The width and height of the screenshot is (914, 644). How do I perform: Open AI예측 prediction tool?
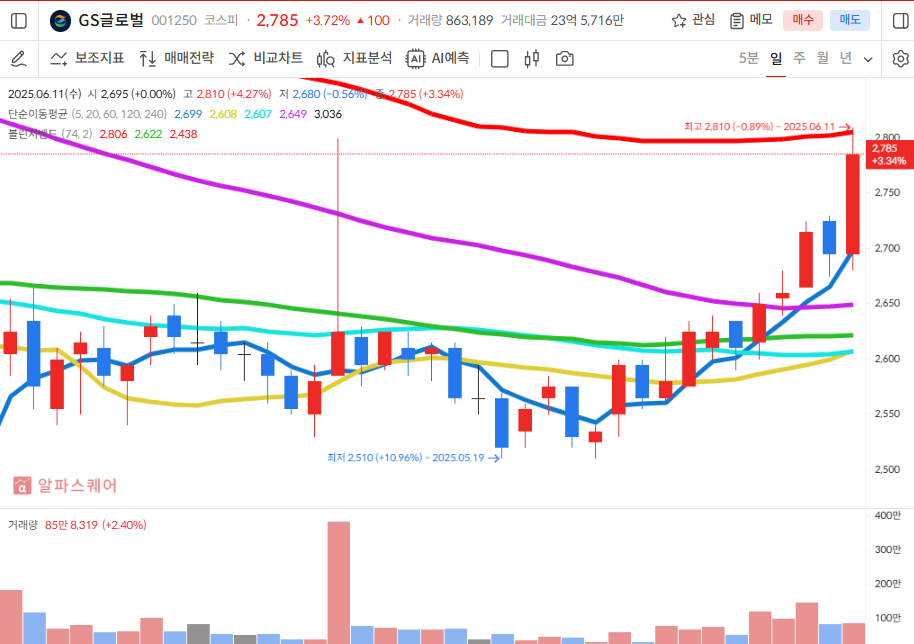[438, 58]
